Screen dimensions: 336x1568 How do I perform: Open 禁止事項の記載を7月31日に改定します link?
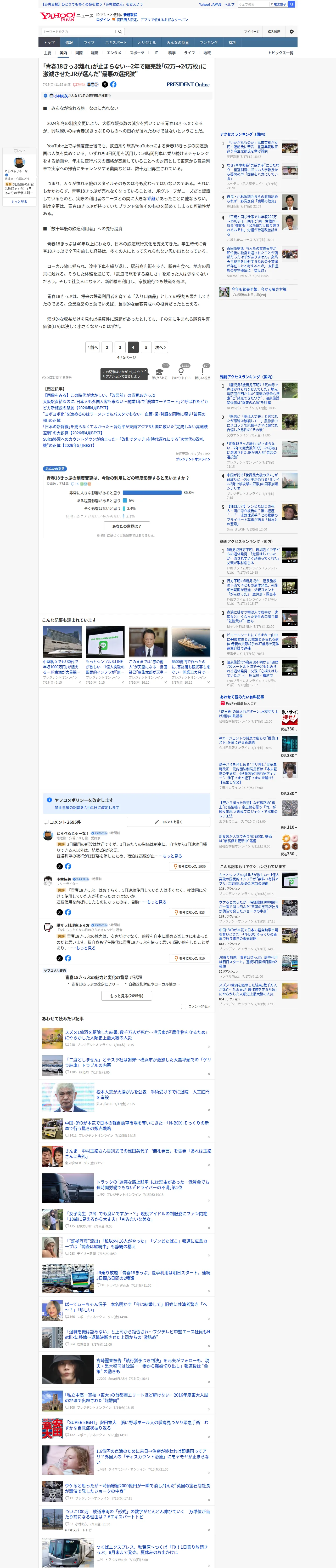(87, 808)
